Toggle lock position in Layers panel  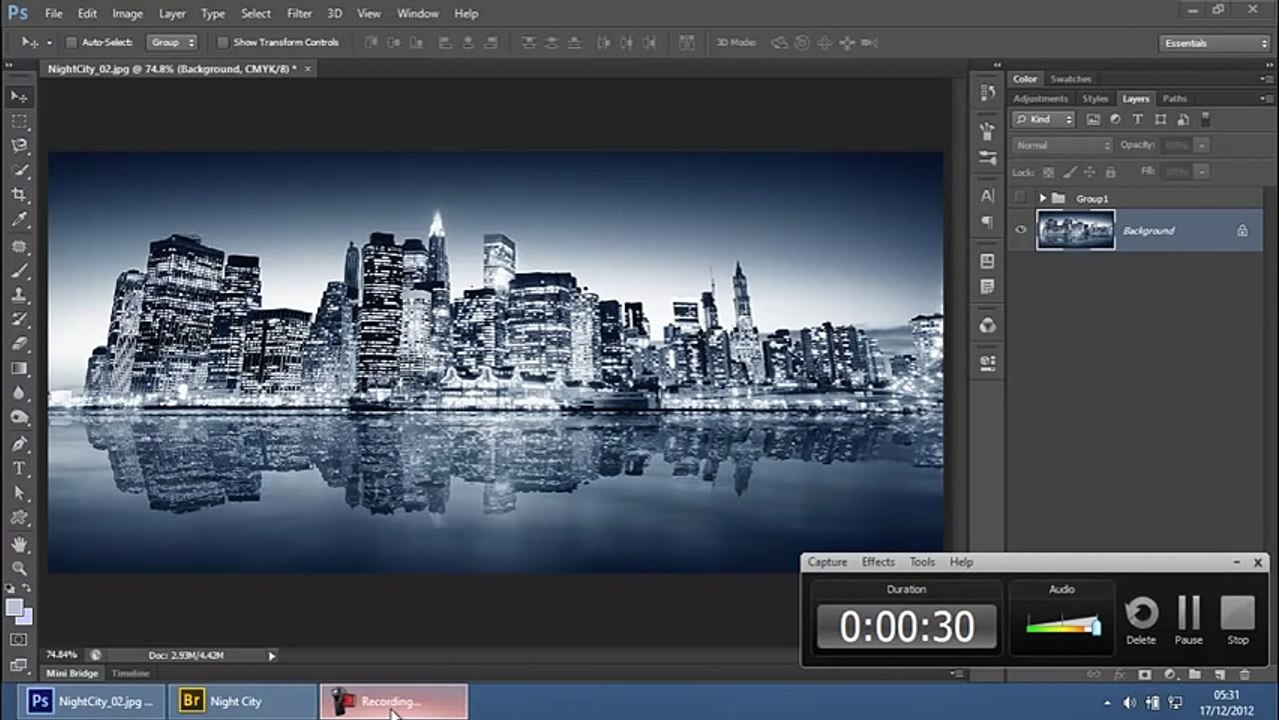click(x=1089, y=172)
